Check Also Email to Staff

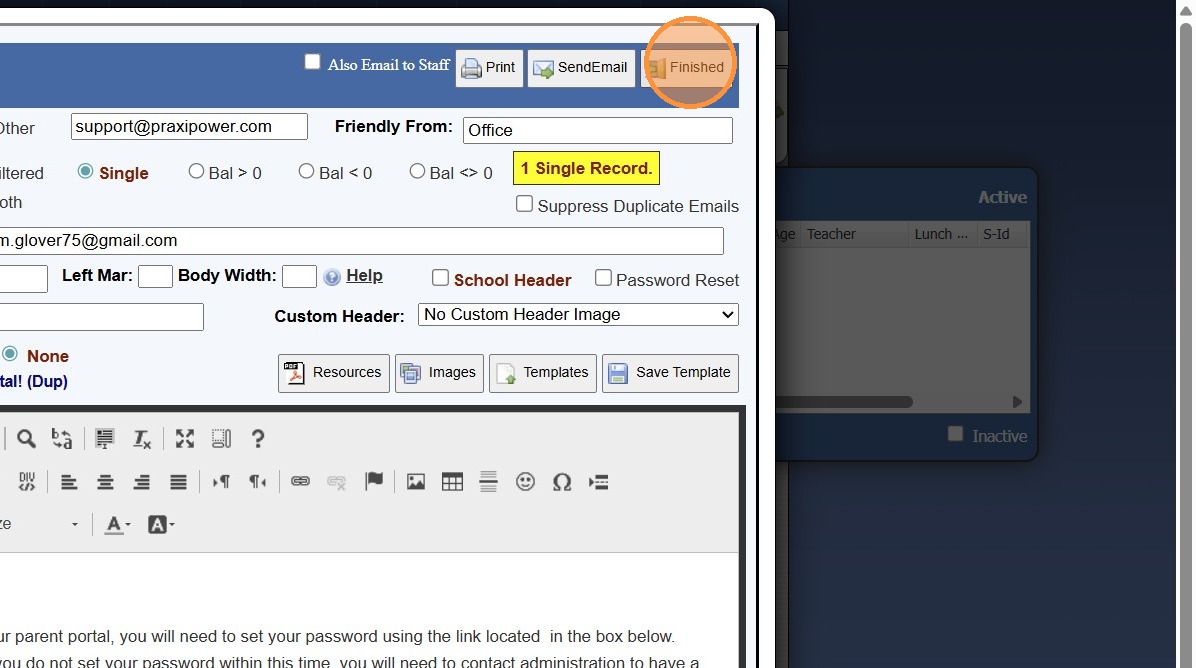tap(313, 62)
